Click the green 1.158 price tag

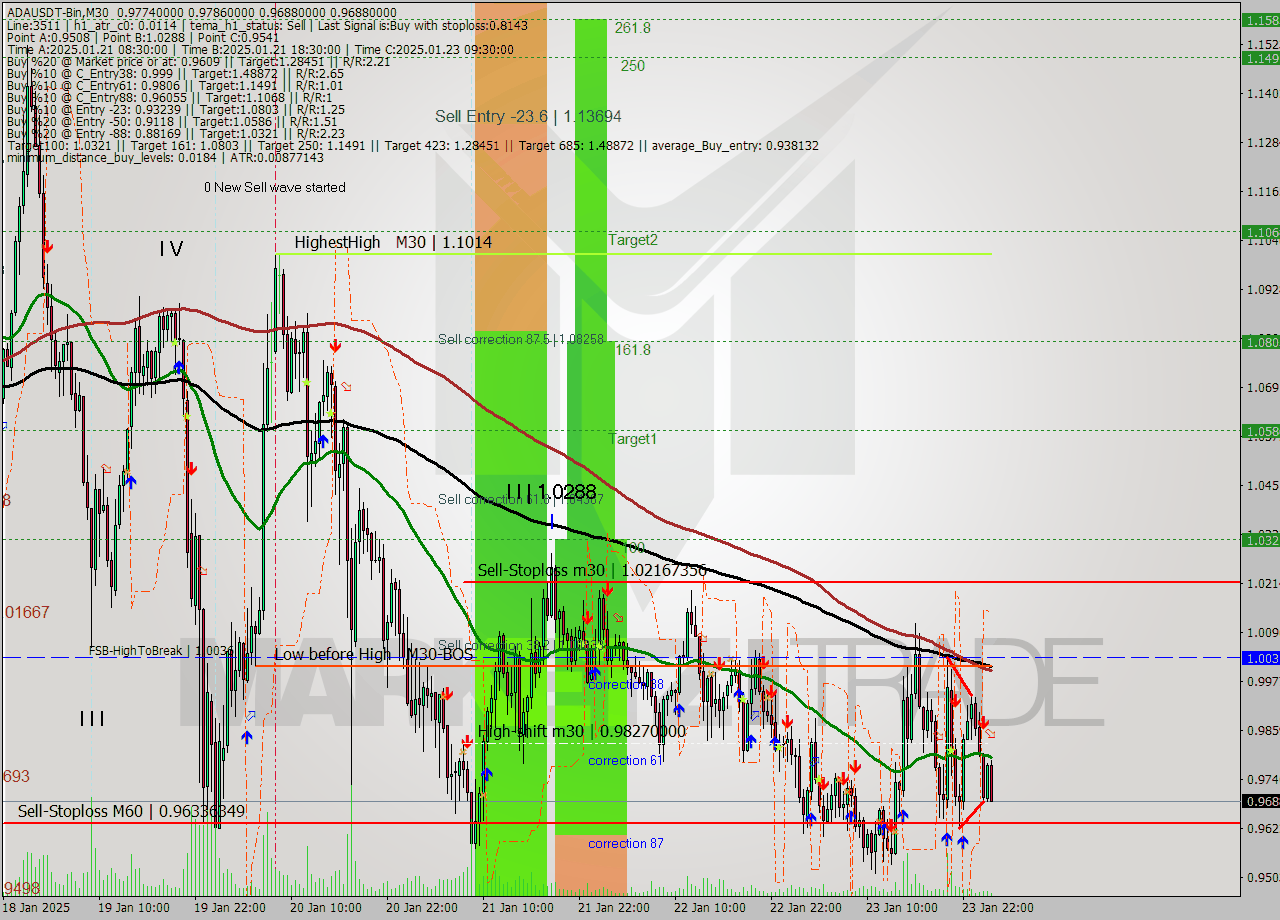click(1260, 19)
